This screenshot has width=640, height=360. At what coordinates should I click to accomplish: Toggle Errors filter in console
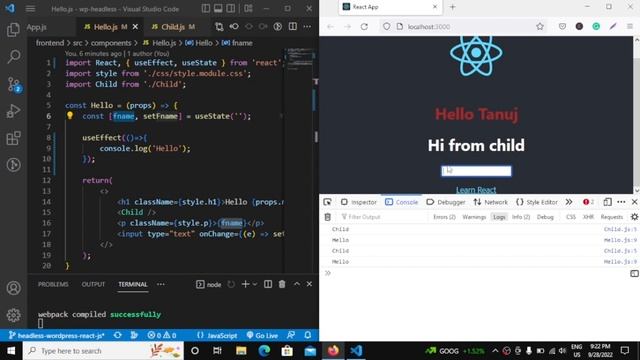[x=444, y=217]
